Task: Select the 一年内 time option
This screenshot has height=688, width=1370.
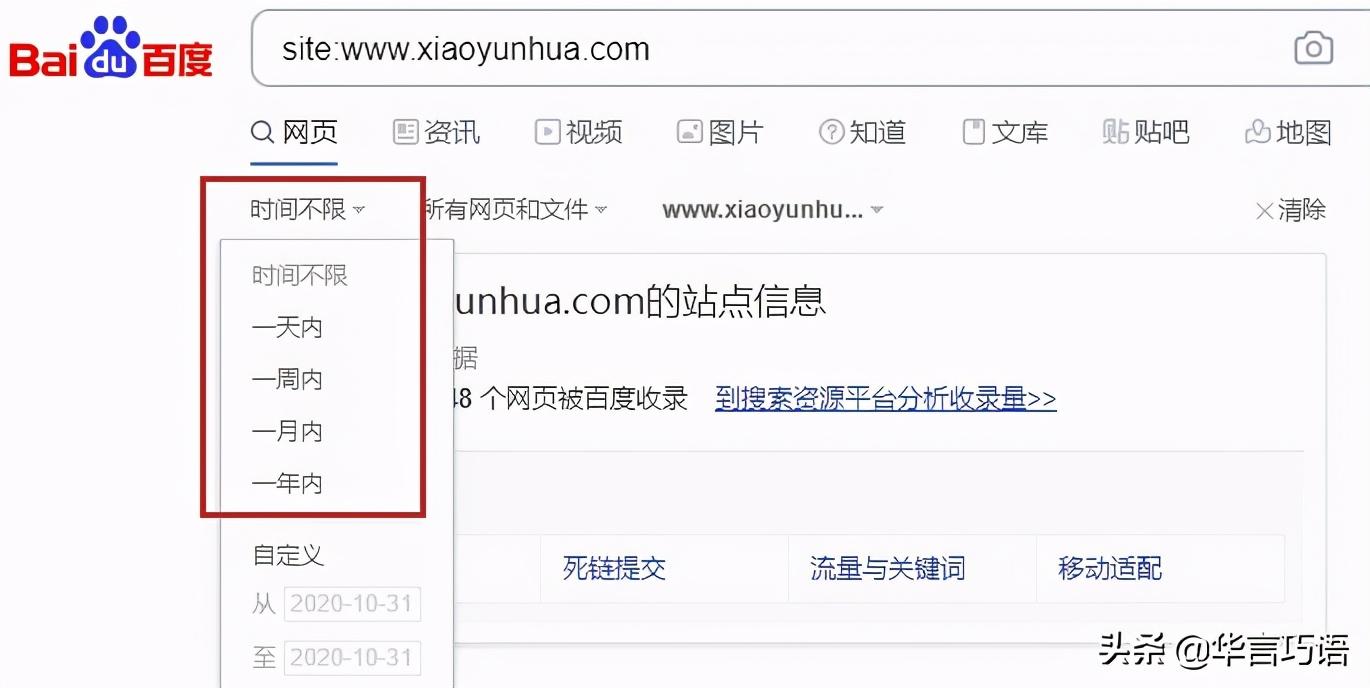Action: [x=287, y=484]
